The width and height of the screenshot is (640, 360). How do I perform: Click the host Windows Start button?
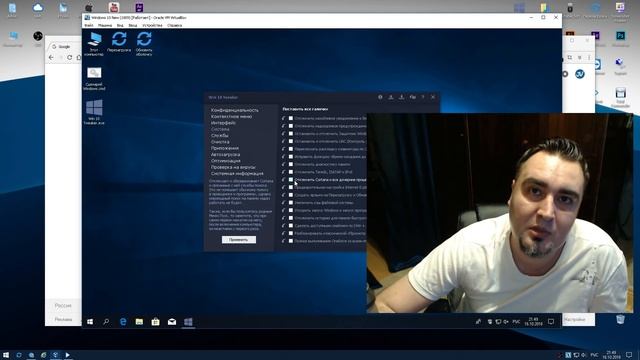click(x=6, y=355)
